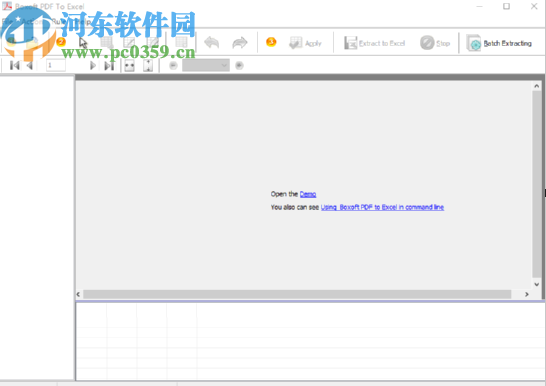This screenshot has height=386, width=546.
Task: Jump to the last page
Action: [109, 65]
